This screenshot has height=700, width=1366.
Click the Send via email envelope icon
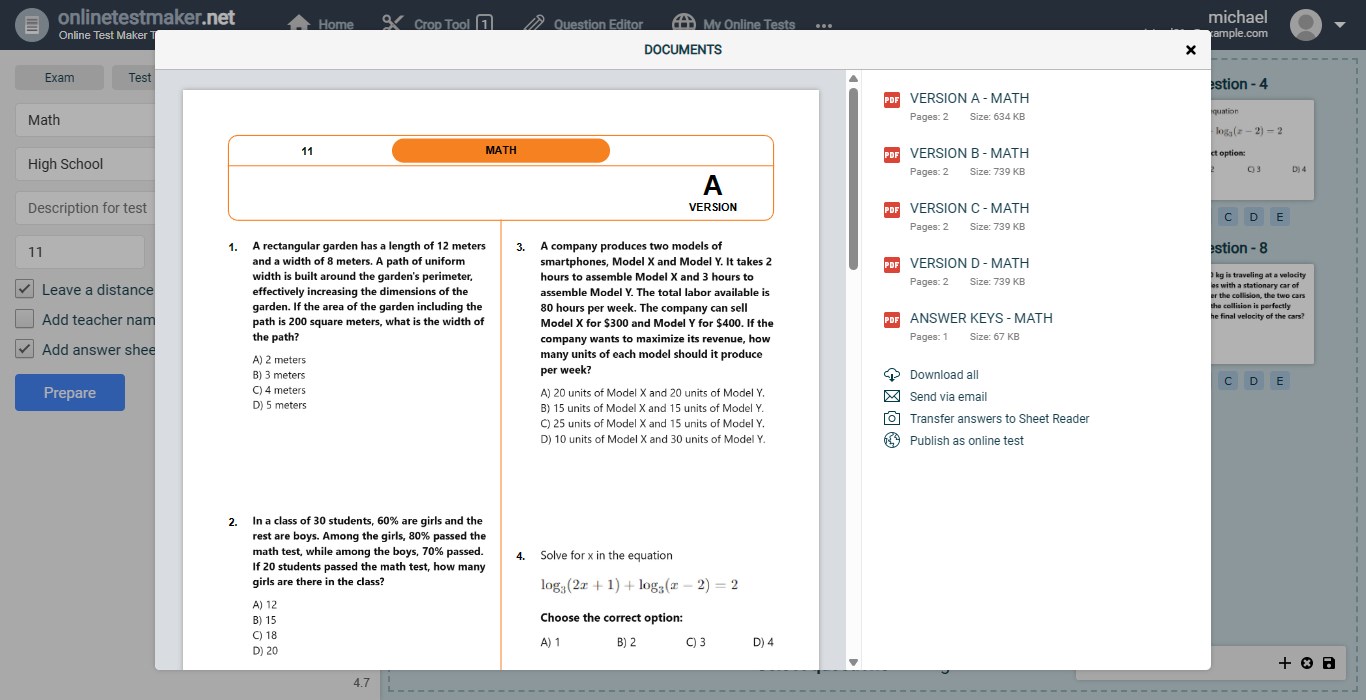[x=892, y=397]
